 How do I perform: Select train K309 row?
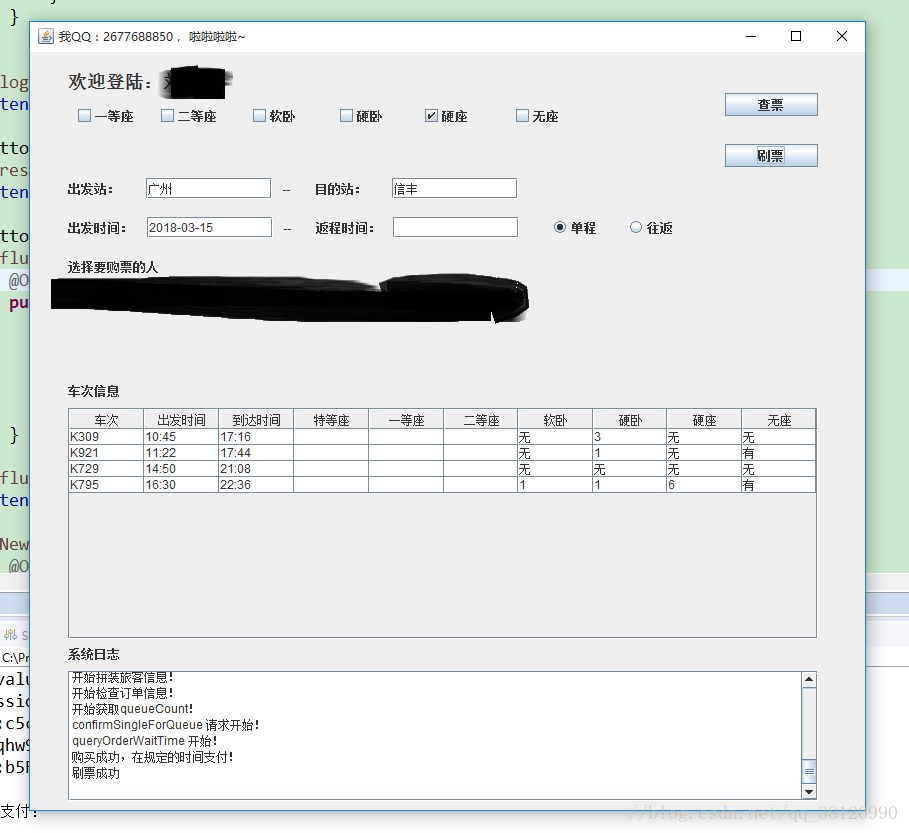pos(442,436)
